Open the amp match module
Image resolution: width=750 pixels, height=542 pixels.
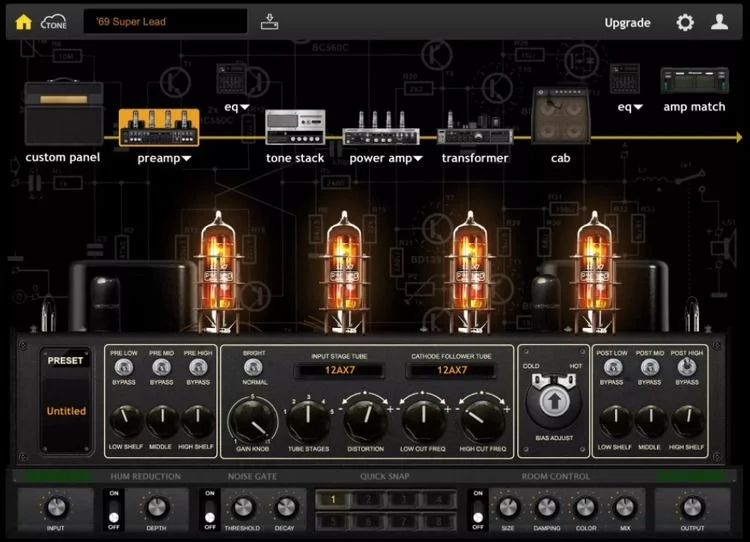click(x=695, y=80)
